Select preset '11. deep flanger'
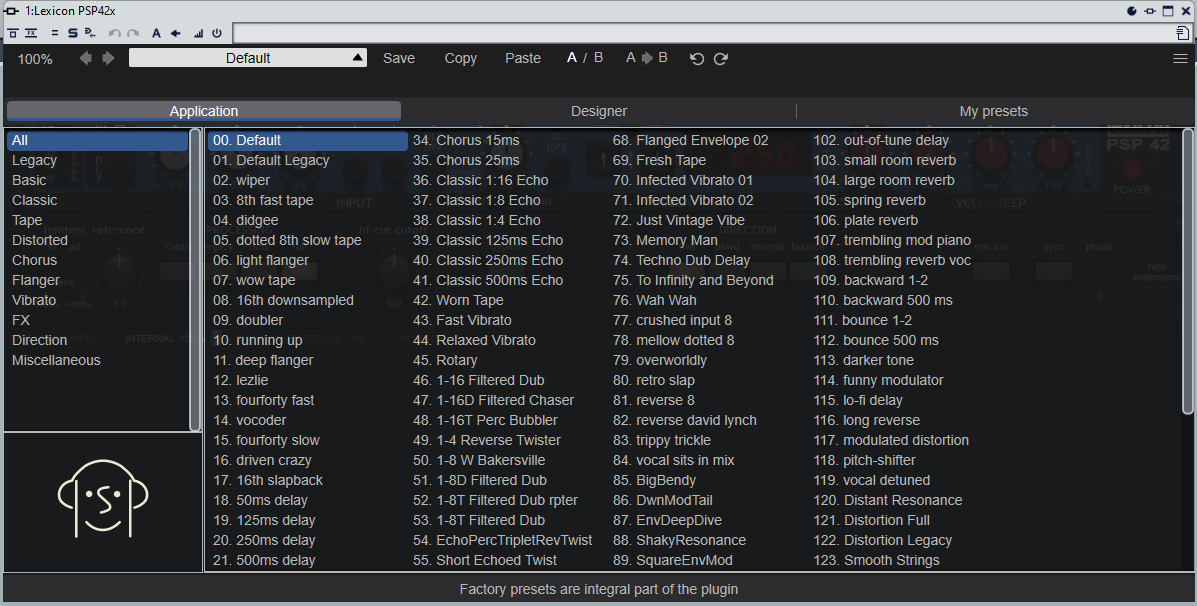This screenshot has height=606, width=1197. coord(308,360)
